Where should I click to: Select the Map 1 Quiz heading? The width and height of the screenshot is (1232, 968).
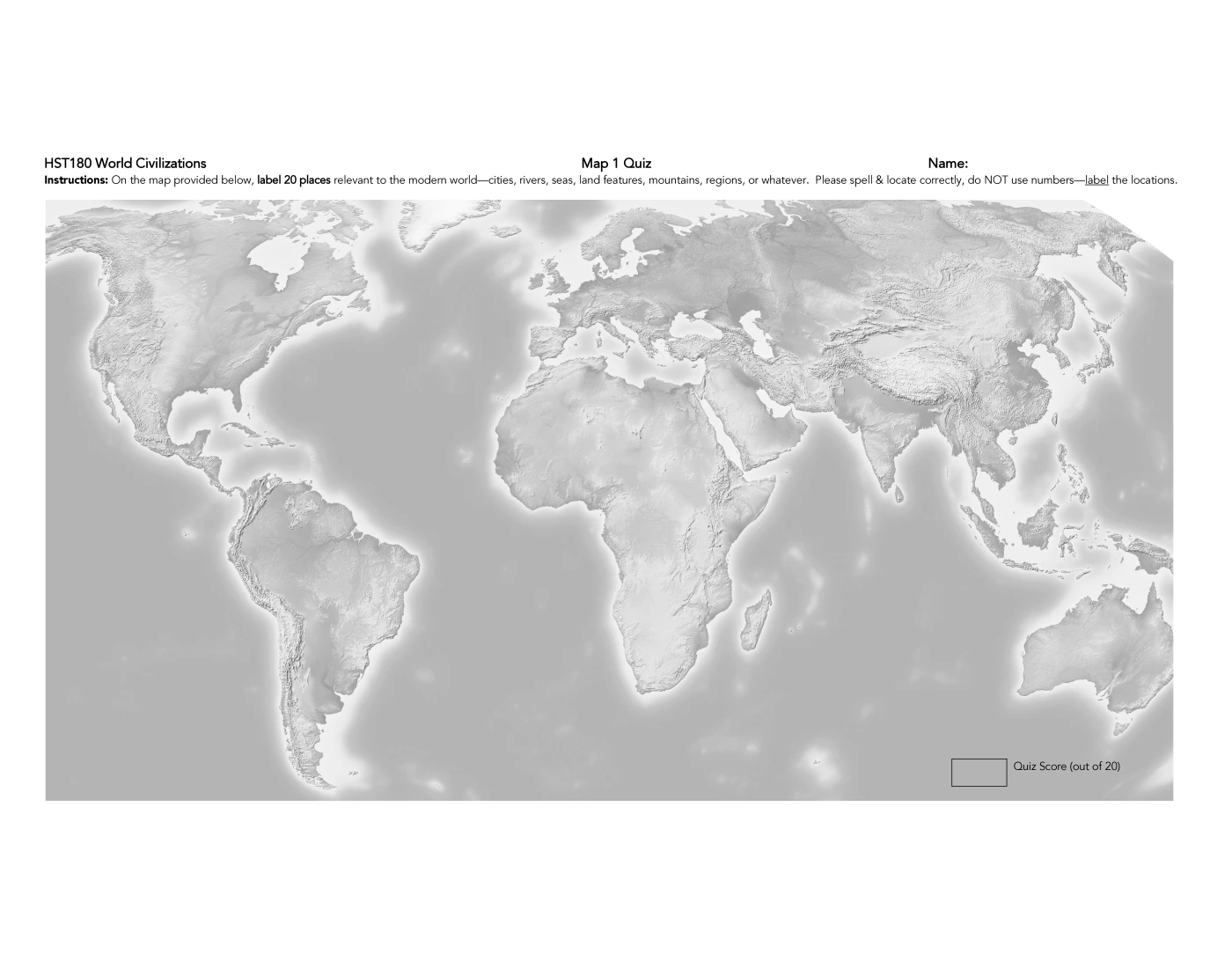(615, 163)
